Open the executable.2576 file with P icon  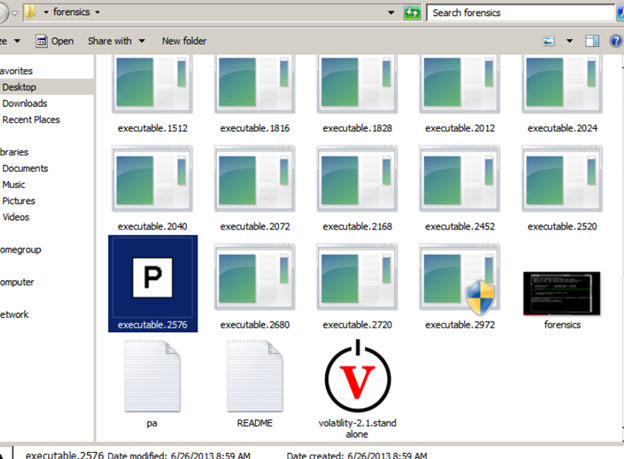click(152, 276)
